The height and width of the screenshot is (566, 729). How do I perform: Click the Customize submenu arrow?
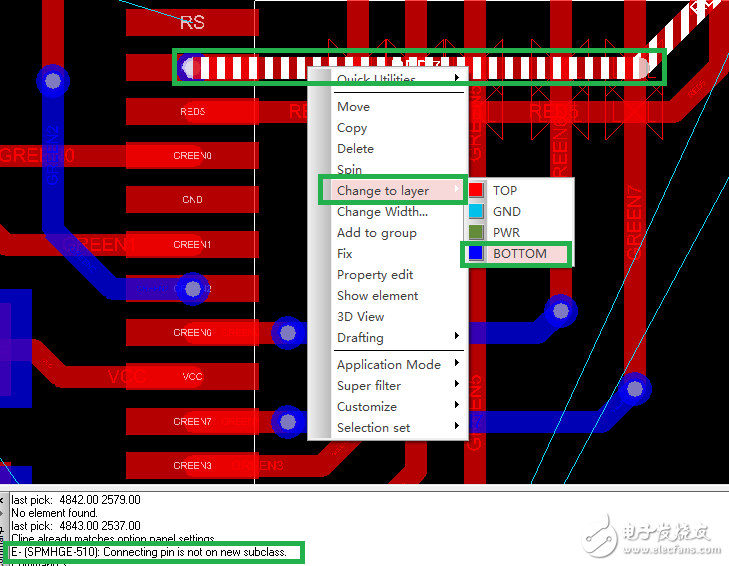pos(457,404)
